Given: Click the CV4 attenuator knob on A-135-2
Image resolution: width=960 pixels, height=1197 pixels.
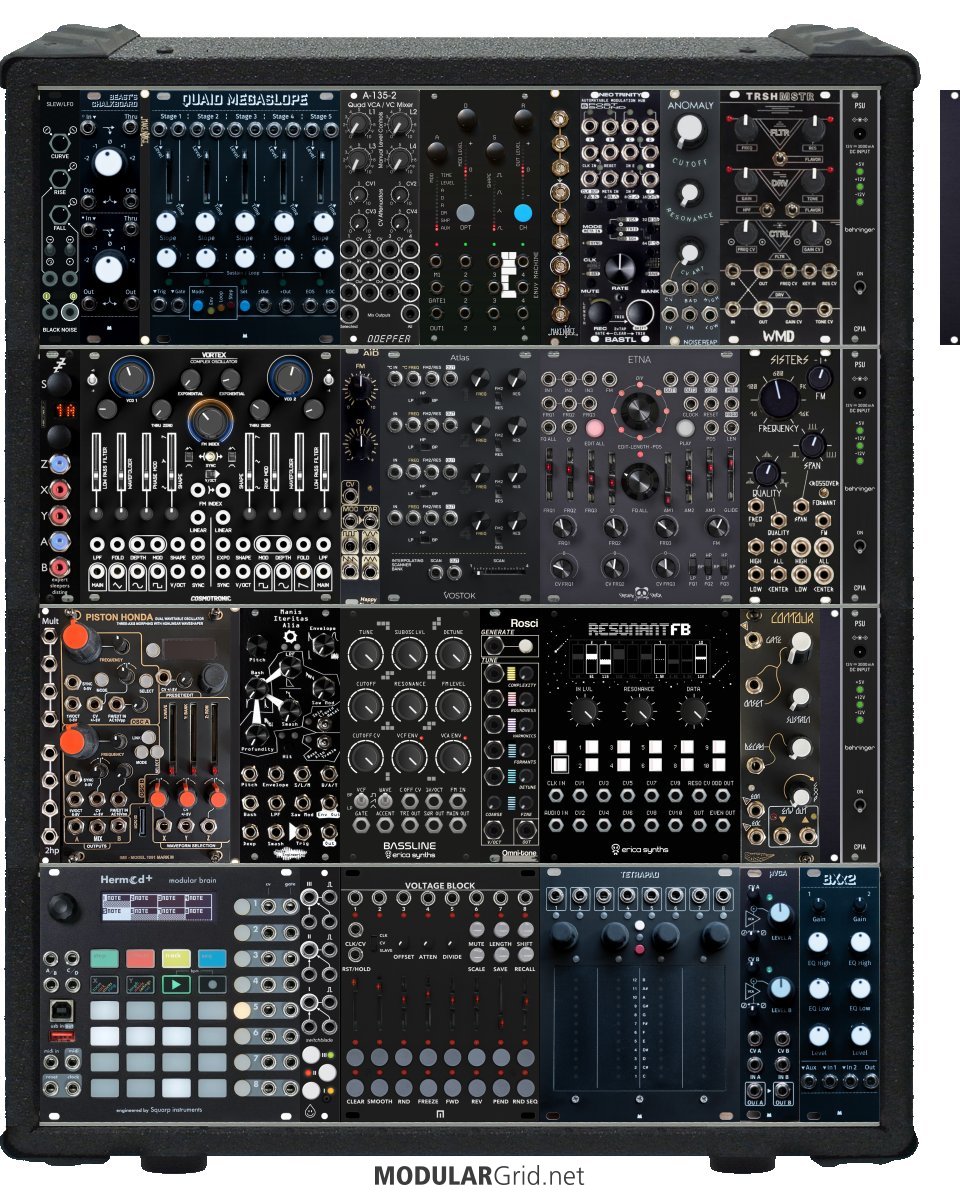Looking at the screenshot, I should tap(400, 223).
